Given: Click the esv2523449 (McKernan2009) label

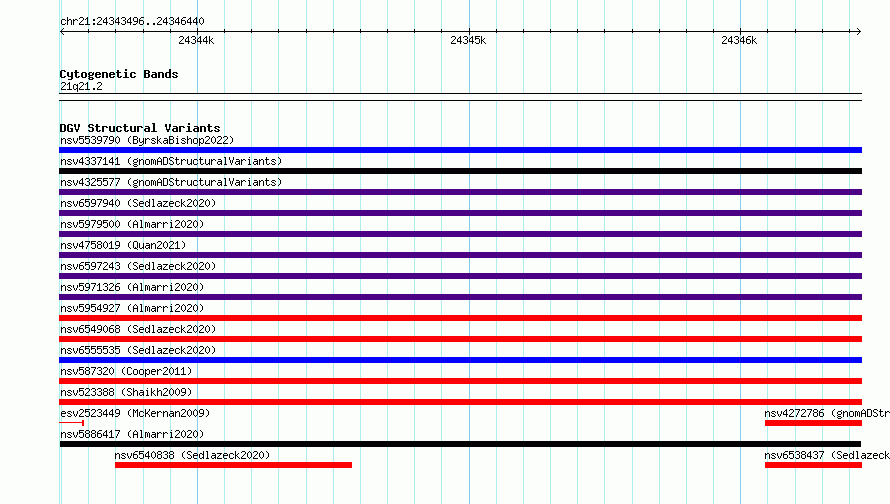Looking at the screenshot, I should [x=135, y=413].
